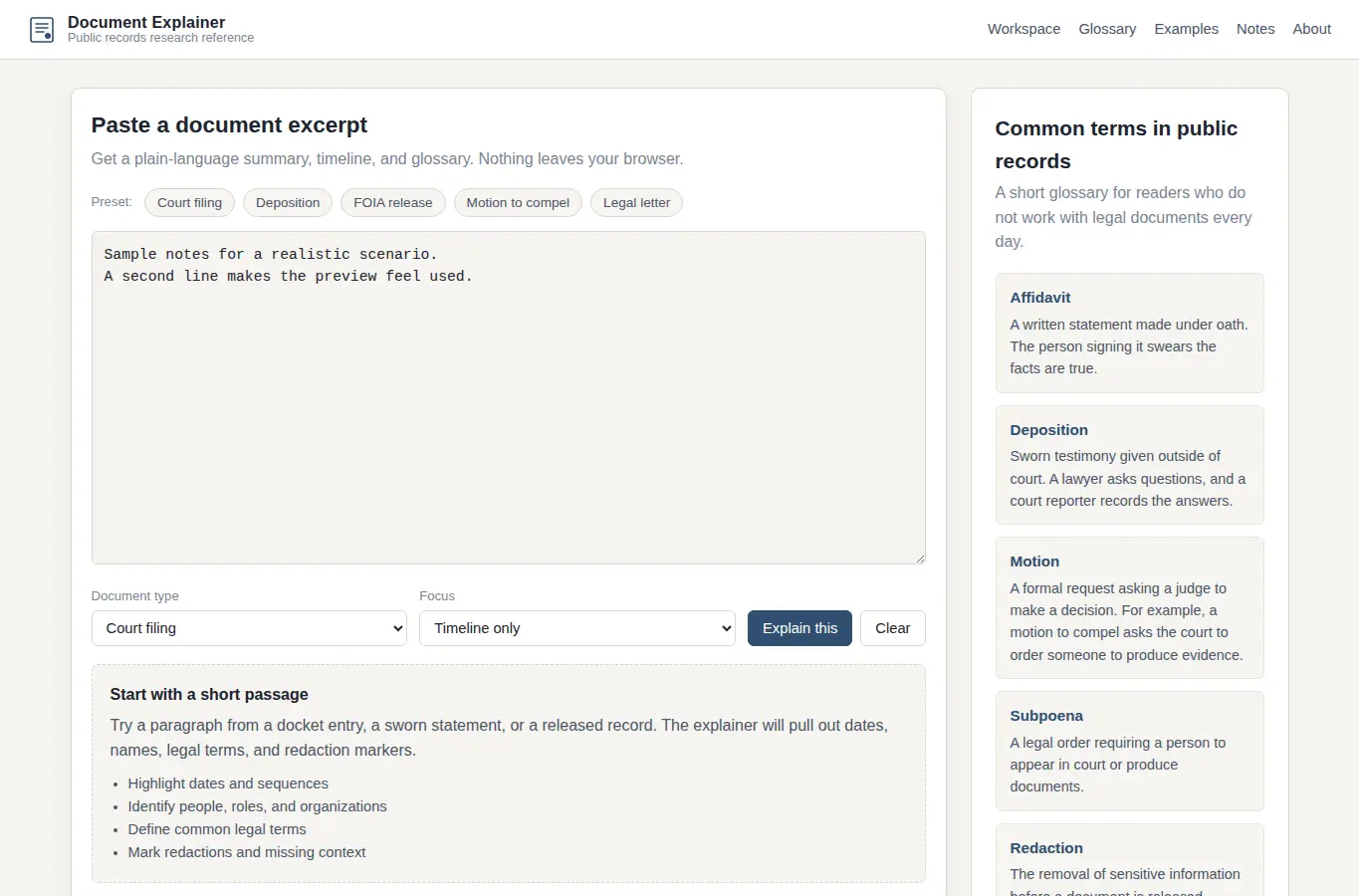Open the Focus dropdown showing Timeline only
The height and width of the screenshot is (896, 1359).
tap(577, 628)
